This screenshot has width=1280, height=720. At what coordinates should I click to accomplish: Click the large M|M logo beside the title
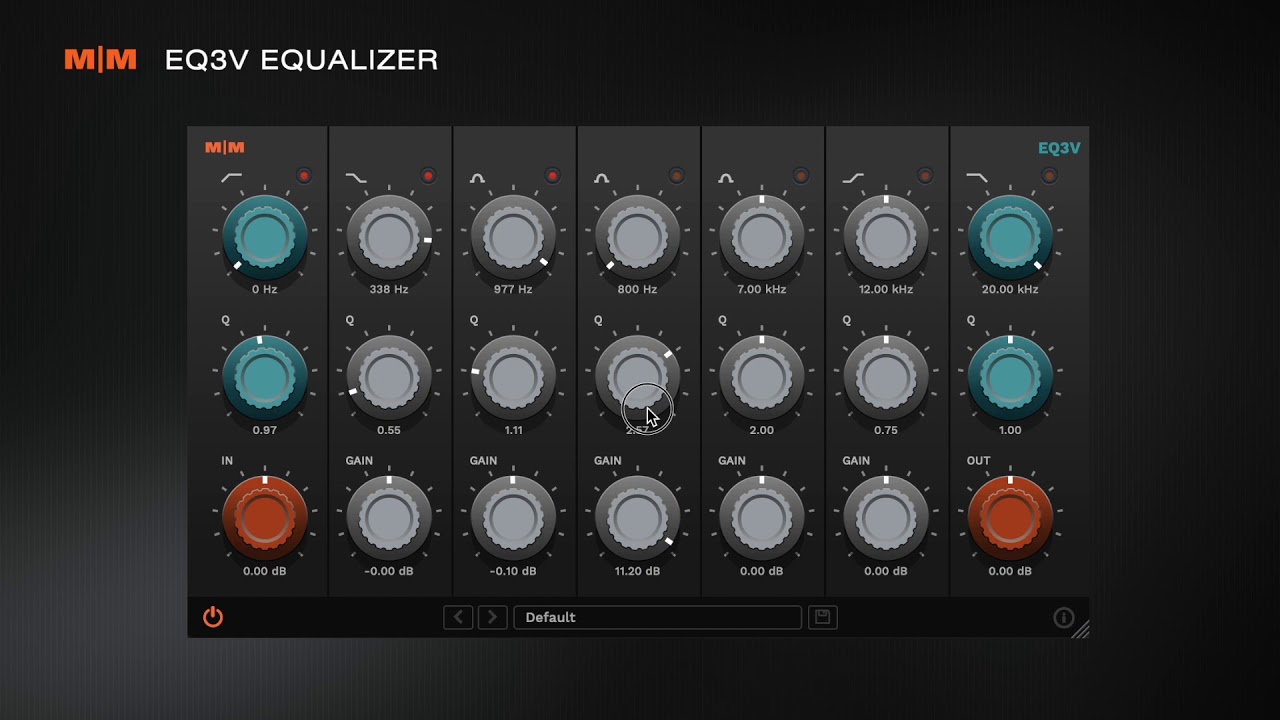click(x=100, y=60)
